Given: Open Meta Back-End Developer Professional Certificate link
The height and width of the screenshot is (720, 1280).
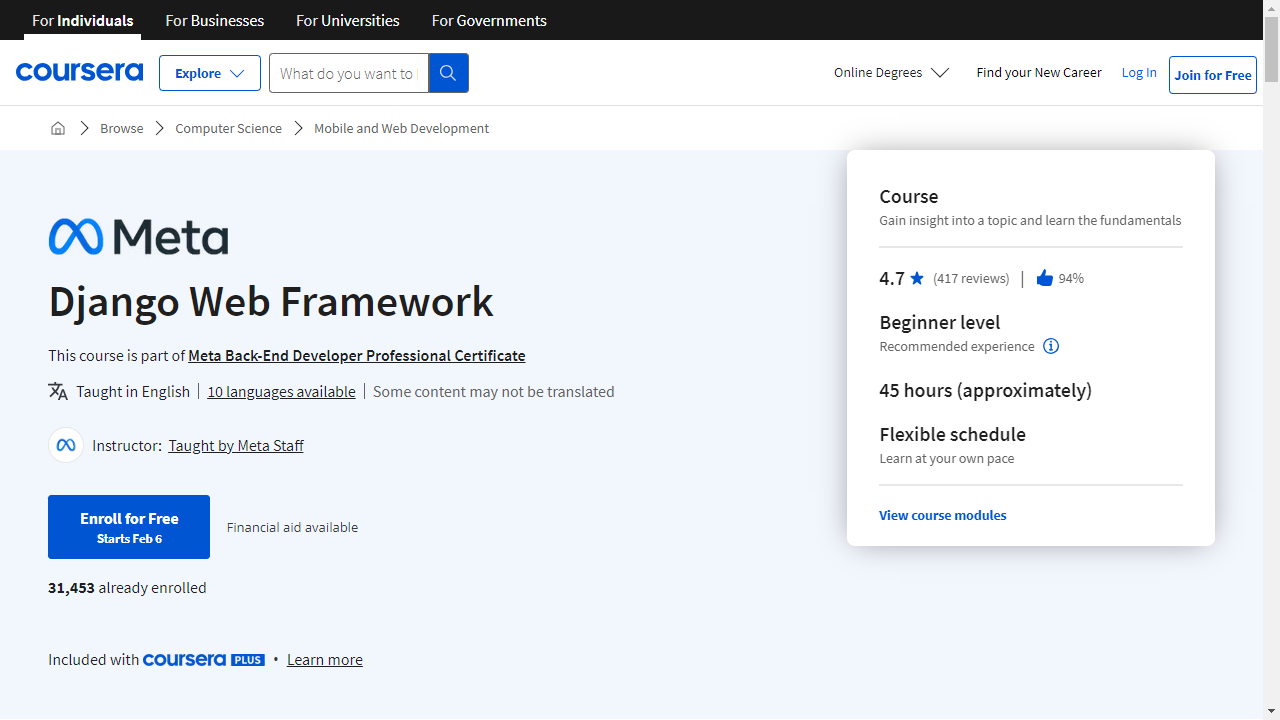Looking at the screenshot, I should [x=357, y=356].
